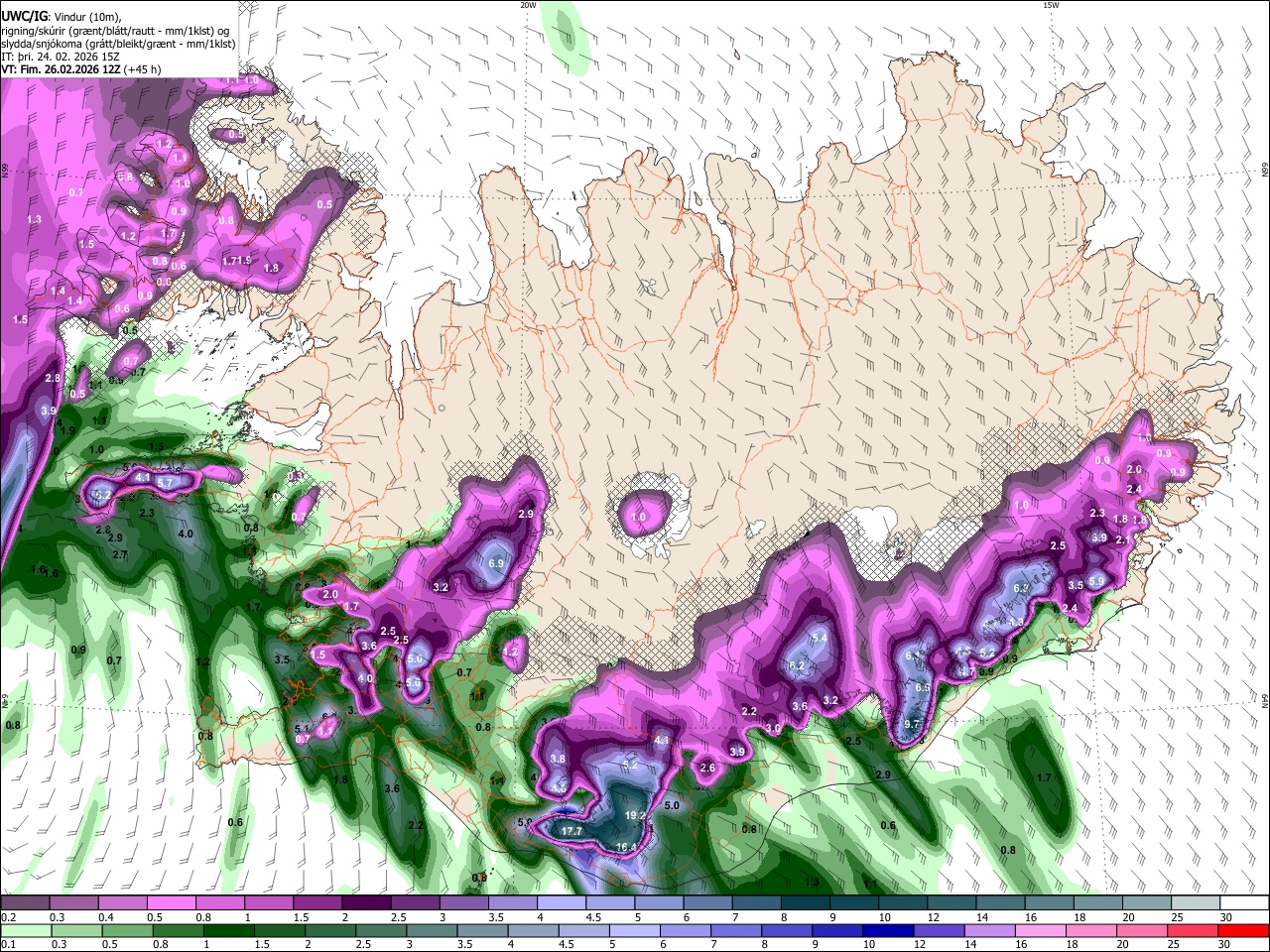1270x952 pixels.
Task: Click the '0.2' label on the snow legend
Action: click(x=7, y=917)
